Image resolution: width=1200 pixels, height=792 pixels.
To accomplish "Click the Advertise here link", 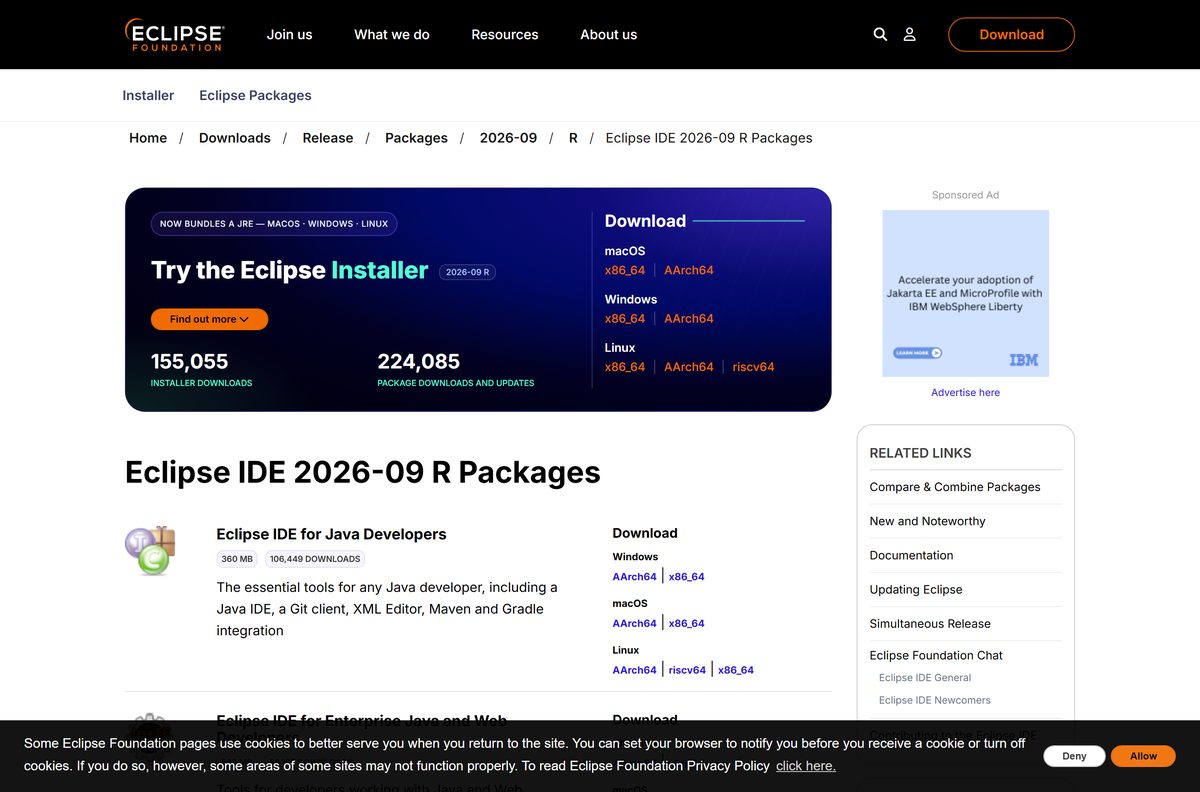I will (965, 392).
